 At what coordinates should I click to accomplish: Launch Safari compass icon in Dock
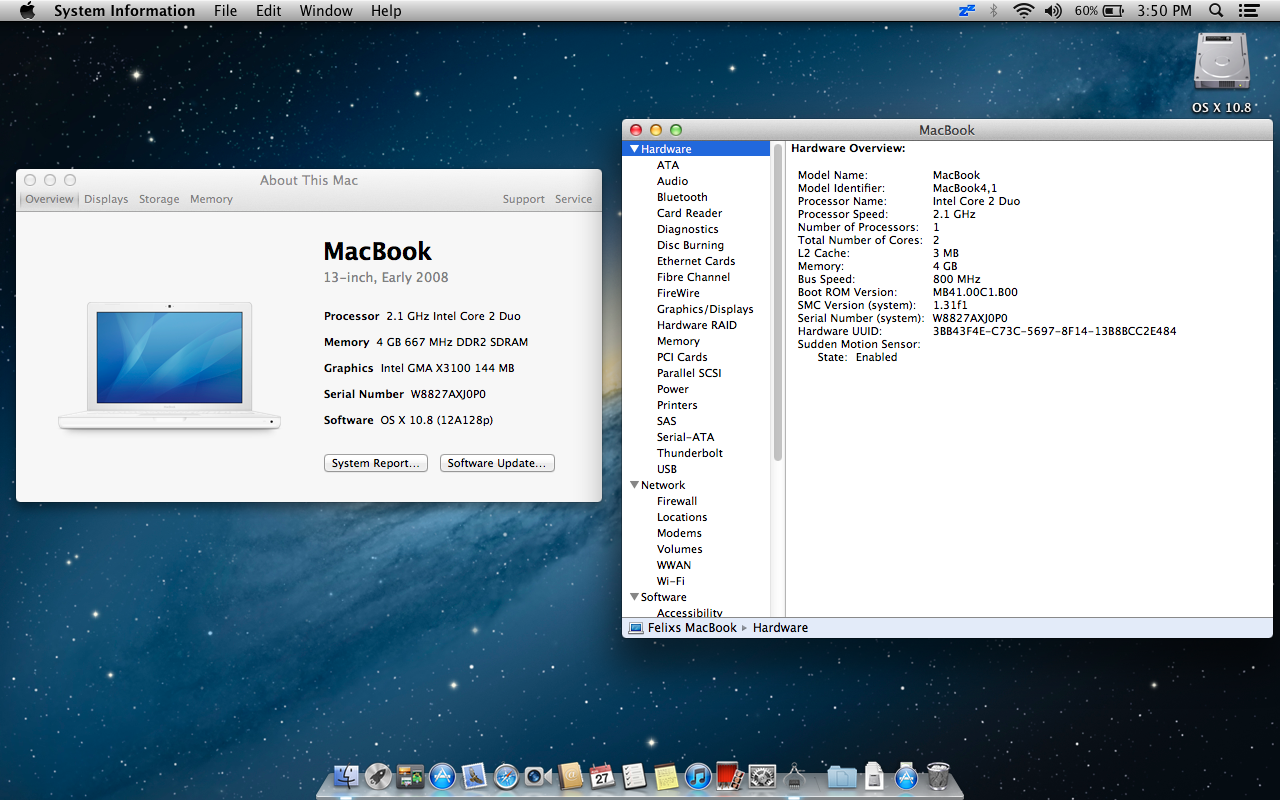tap(506, 776)
